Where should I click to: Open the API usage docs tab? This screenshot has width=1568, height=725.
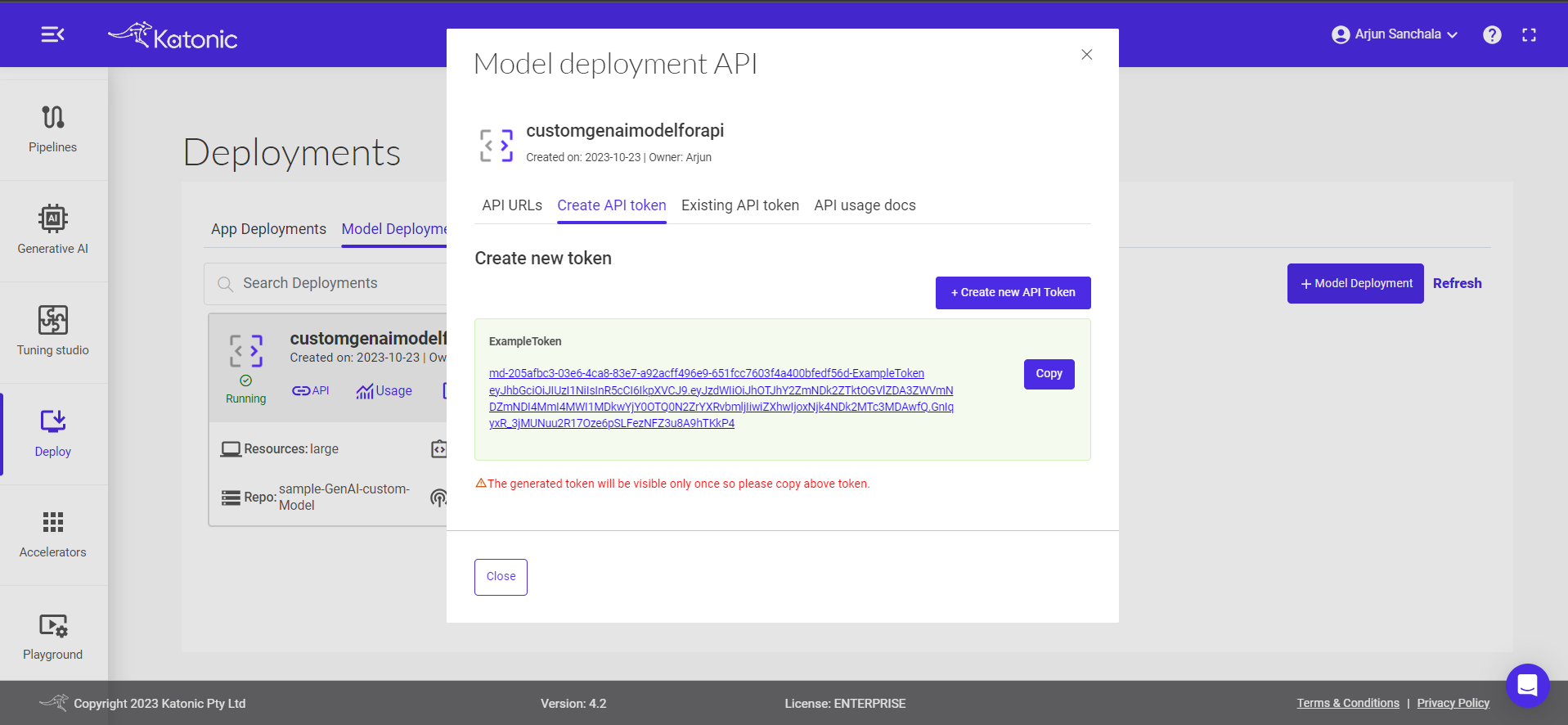[865, 205]
